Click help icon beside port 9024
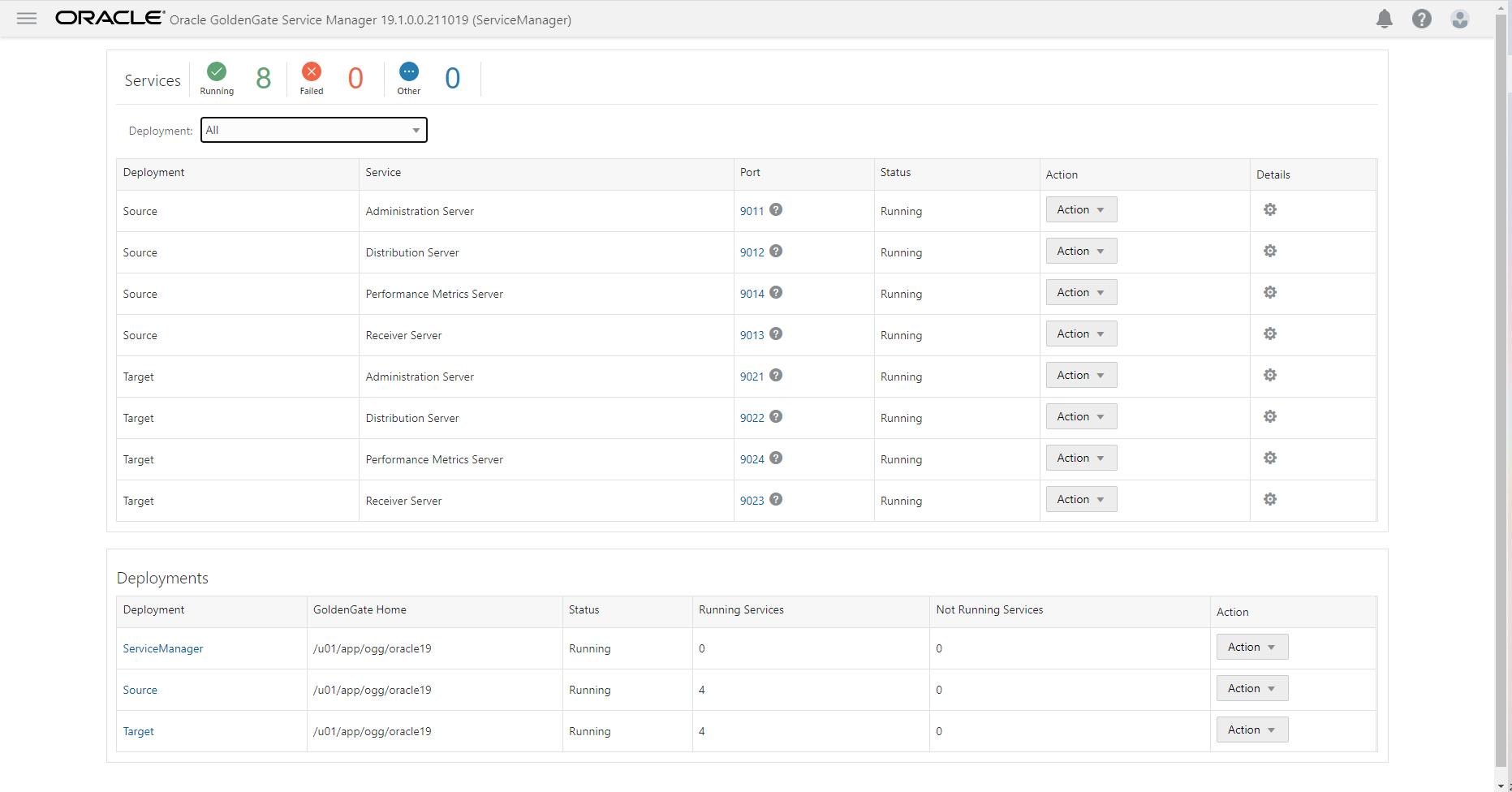This screenshot has height=792, width=1512. (x=776, y=458)
